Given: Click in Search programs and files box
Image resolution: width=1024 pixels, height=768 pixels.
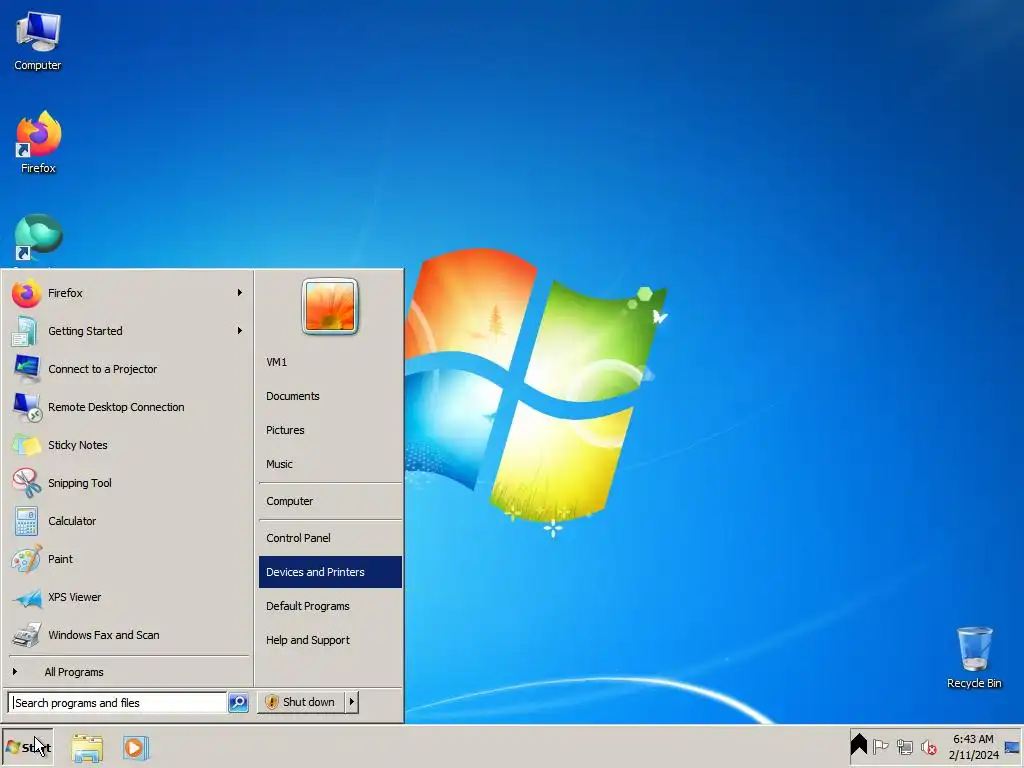Looking at the screenshot, I should 118,703.
